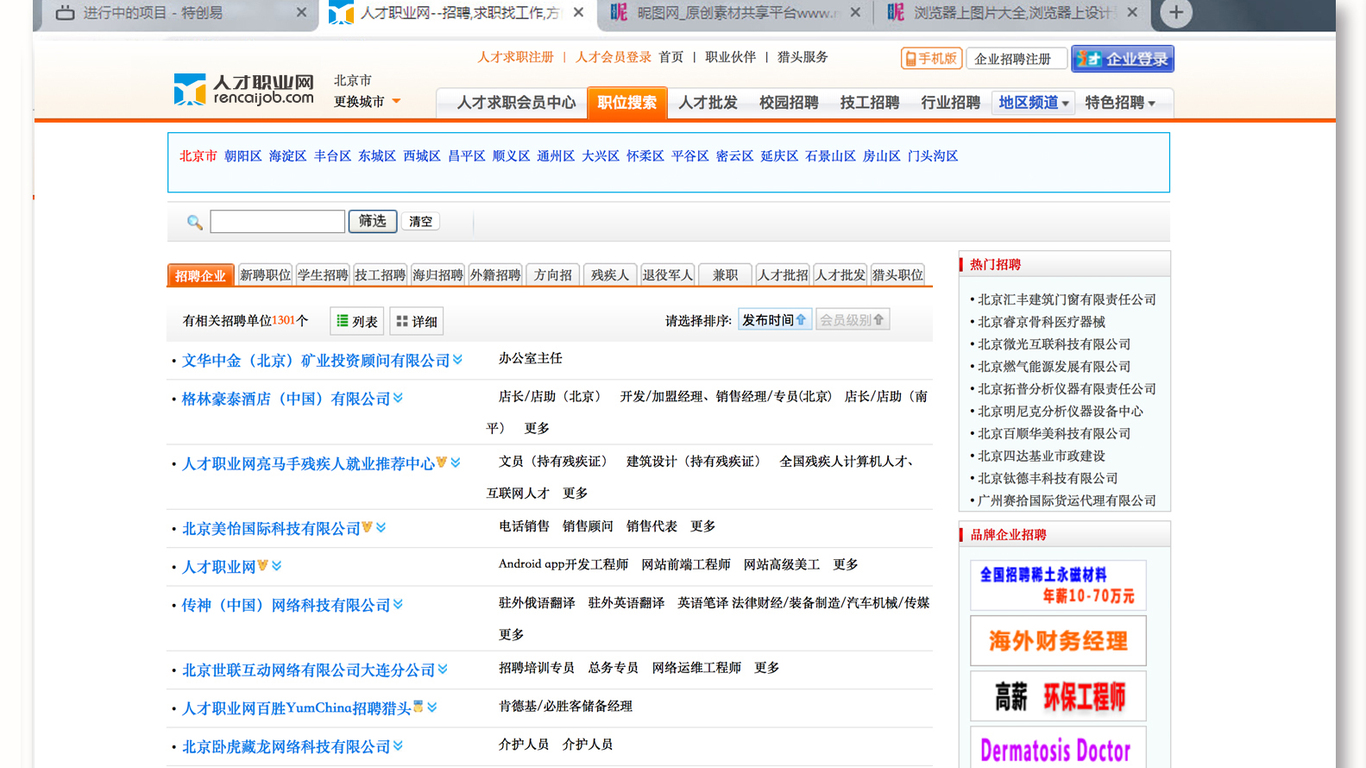Click the 筛选 filter button
Screen dimensions: 1366x768
point(373,221)
